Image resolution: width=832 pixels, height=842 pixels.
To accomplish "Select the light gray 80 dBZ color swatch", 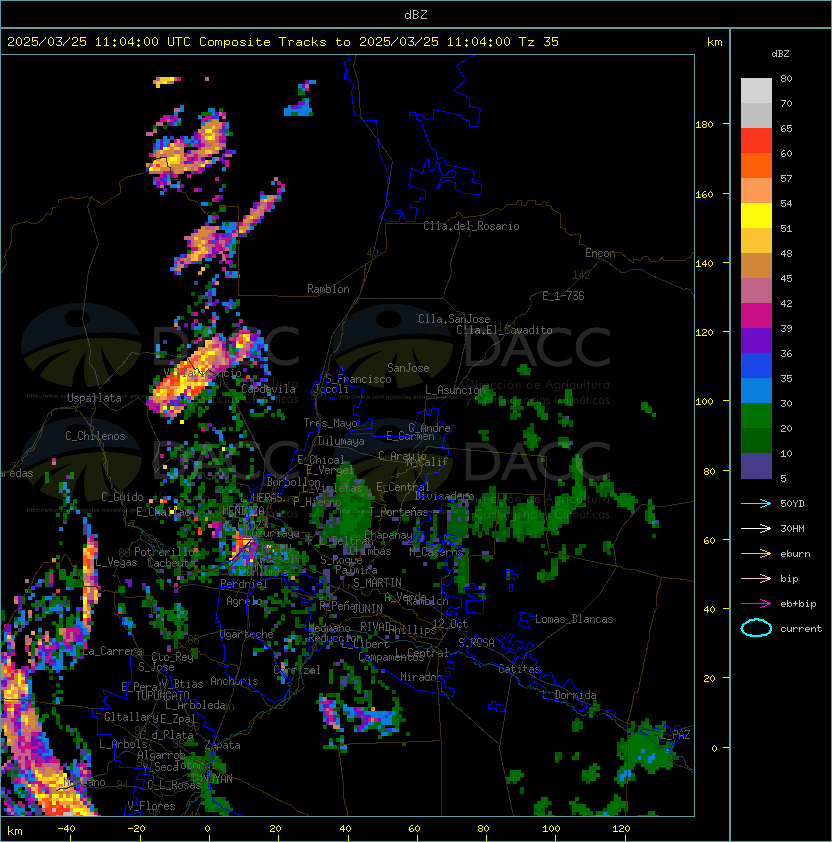I will (x=756, y=91).
